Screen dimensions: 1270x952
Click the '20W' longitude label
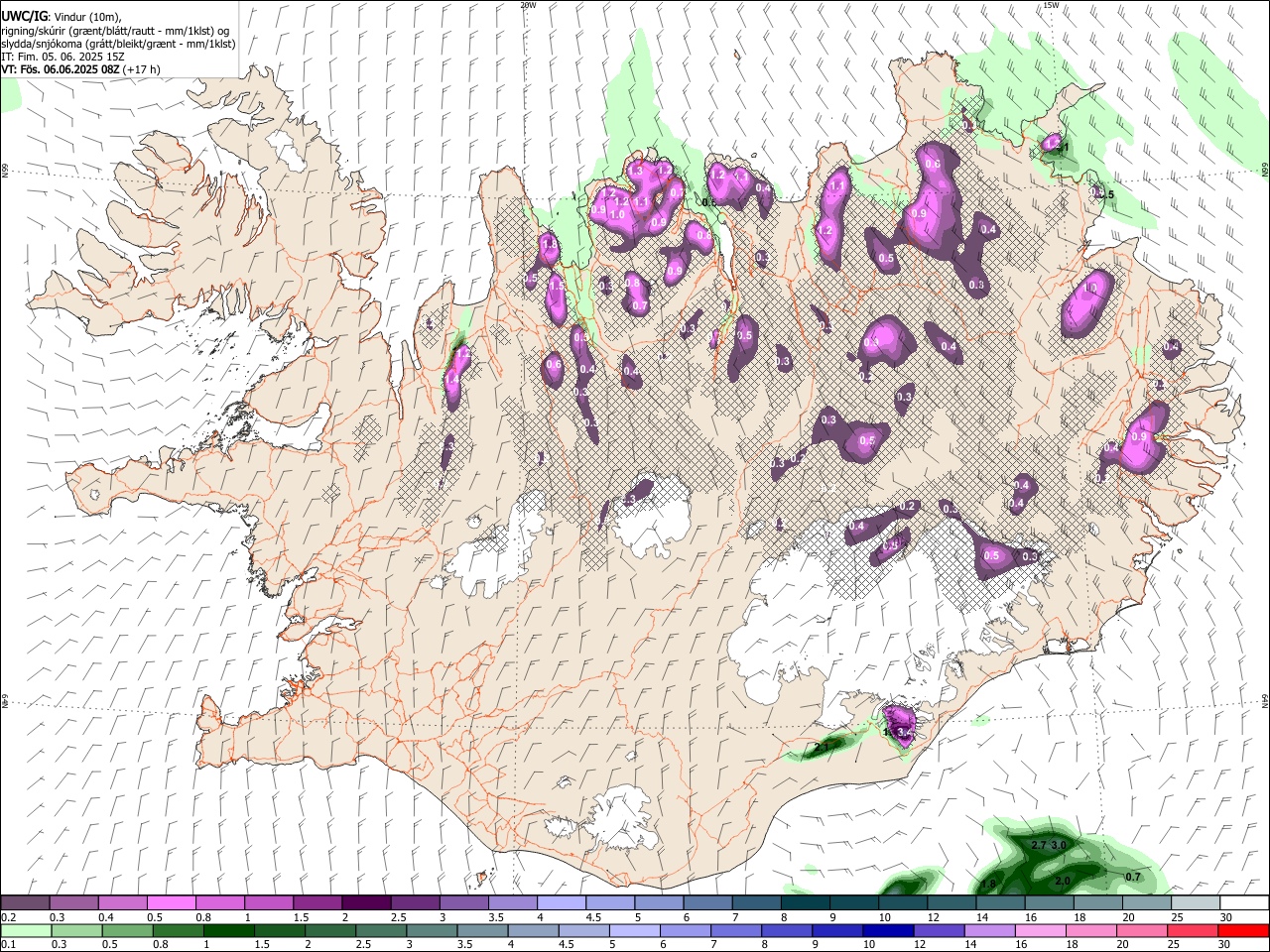[x=528, y=4]
